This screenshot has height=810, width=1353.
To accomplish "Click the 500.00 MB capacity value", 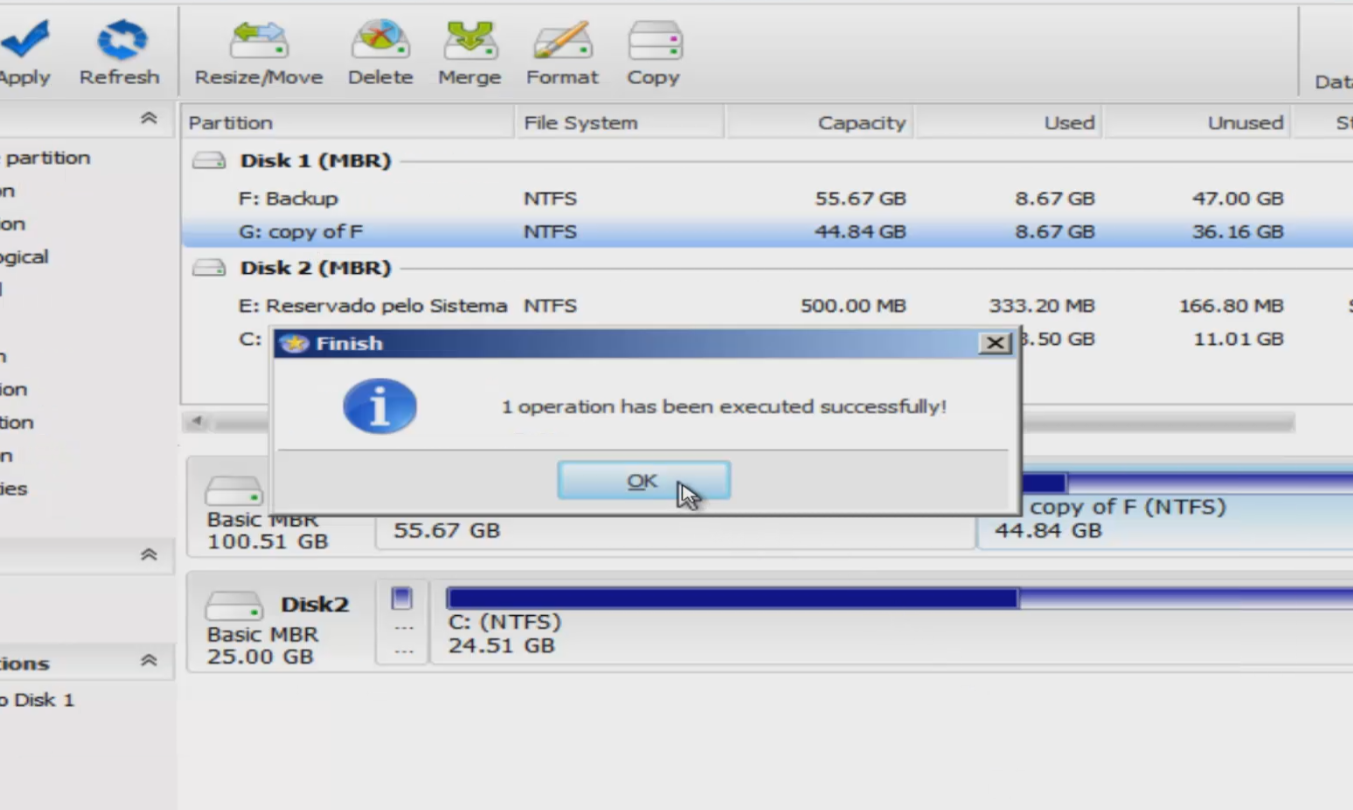I will click(853, 305).
